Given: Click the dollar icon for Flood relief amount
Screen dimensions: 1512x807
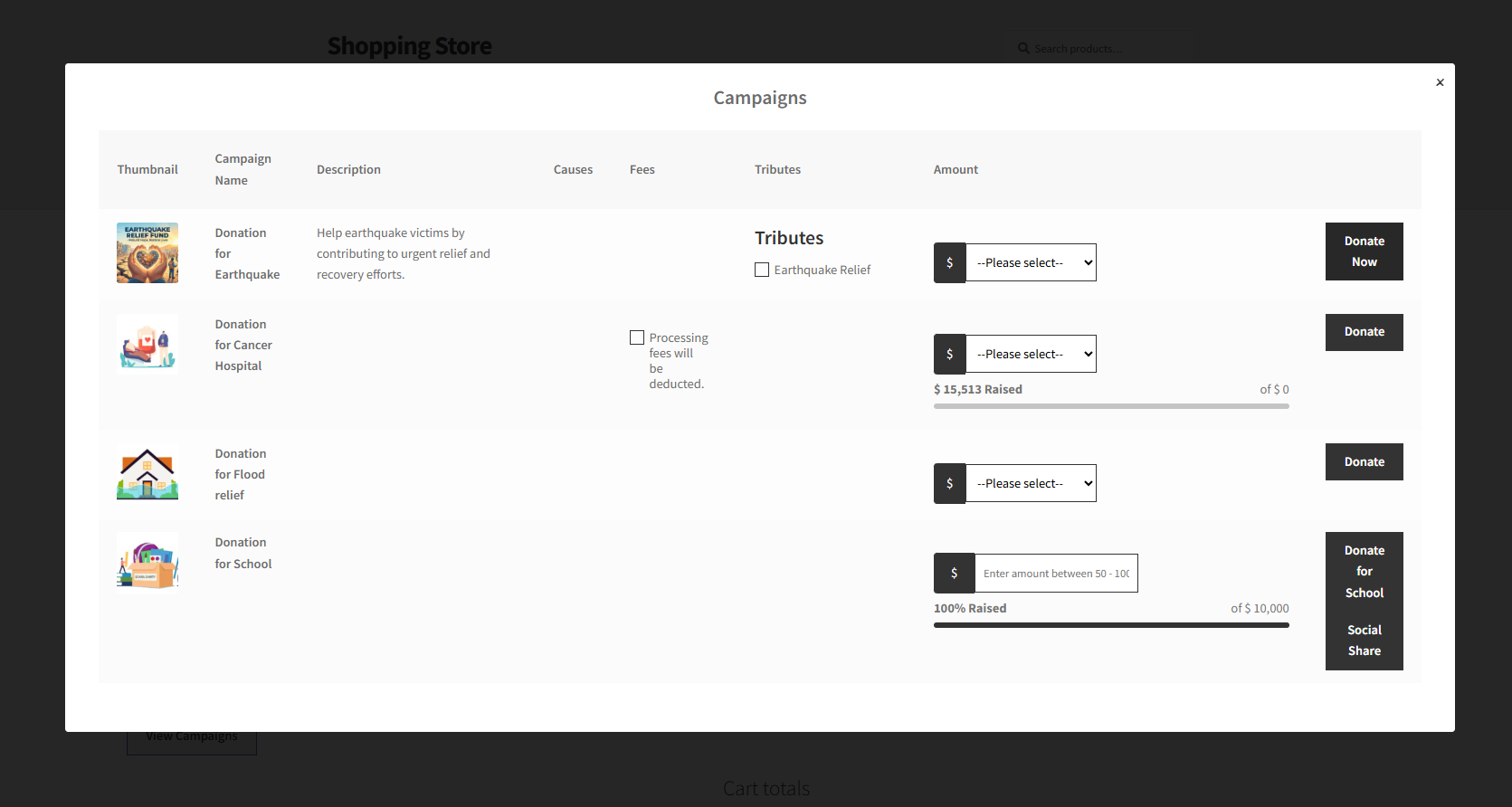Looking at the screenshot, I should pyautogui.click(x=949, y=484).
